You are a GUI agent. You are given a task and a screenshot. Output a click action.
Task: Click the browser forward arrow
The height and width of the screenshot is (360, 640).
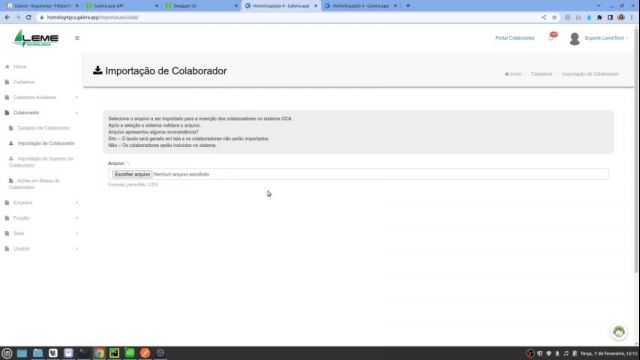pyautogui.click(x=18, y=18)
